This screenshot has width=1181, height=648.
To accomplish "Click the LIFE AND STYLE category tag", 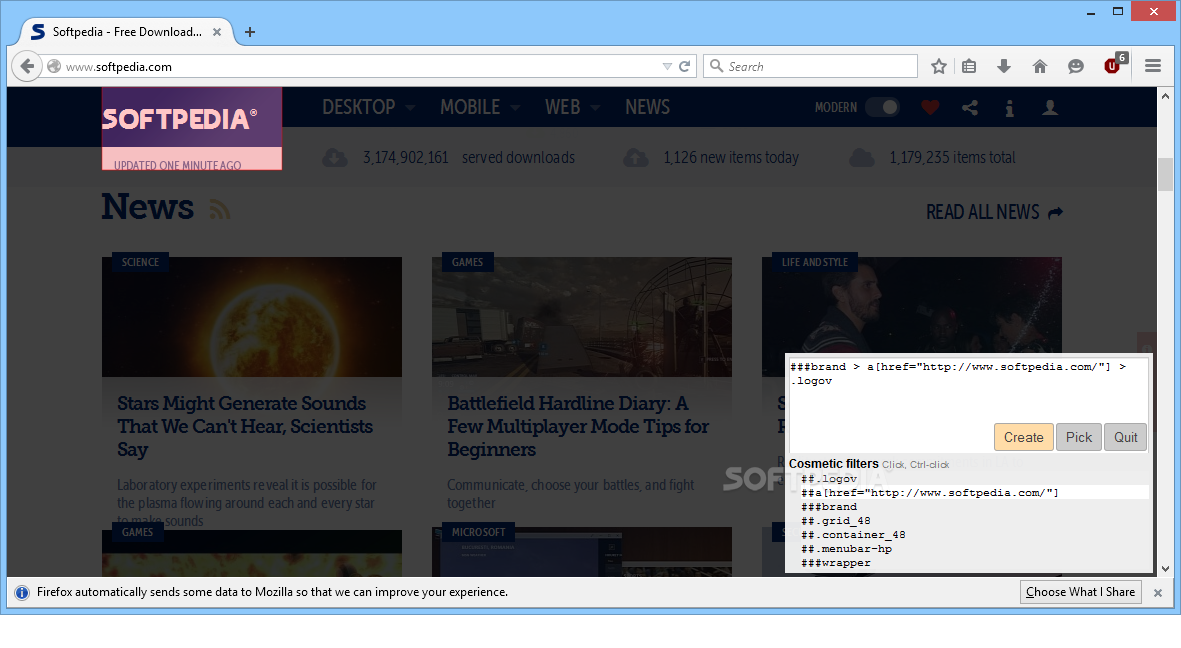I will coord(814,261).
